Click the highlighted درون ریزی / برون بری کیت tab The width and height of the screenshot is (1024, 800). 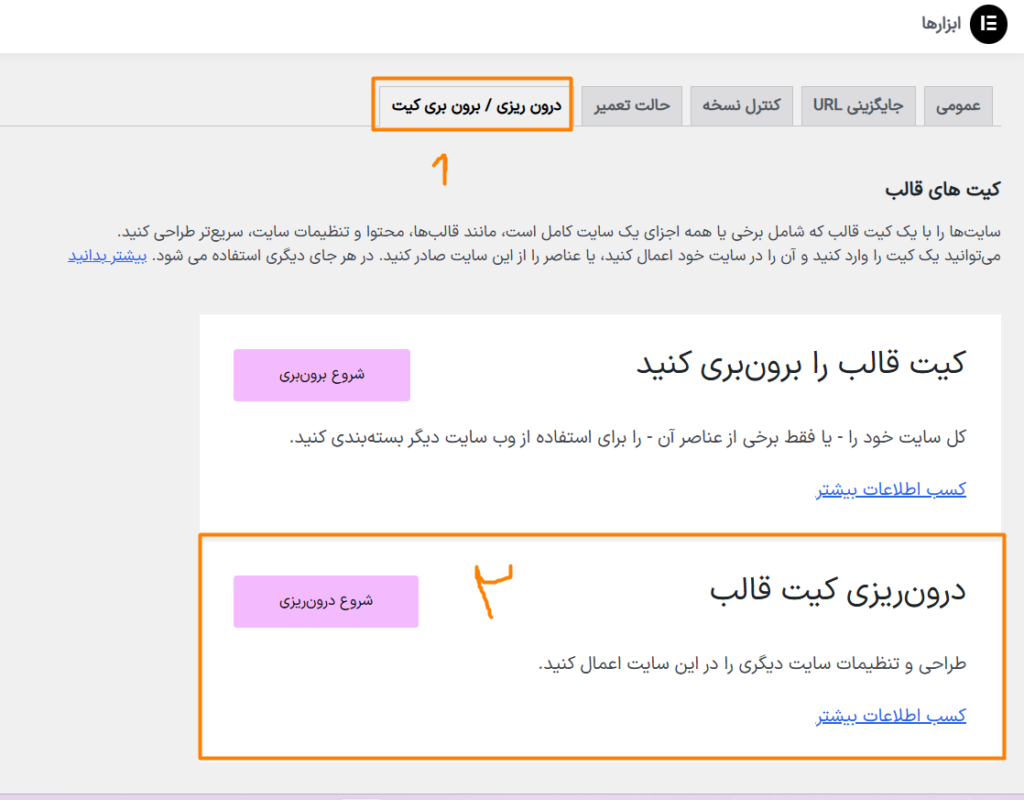[471, 106]
